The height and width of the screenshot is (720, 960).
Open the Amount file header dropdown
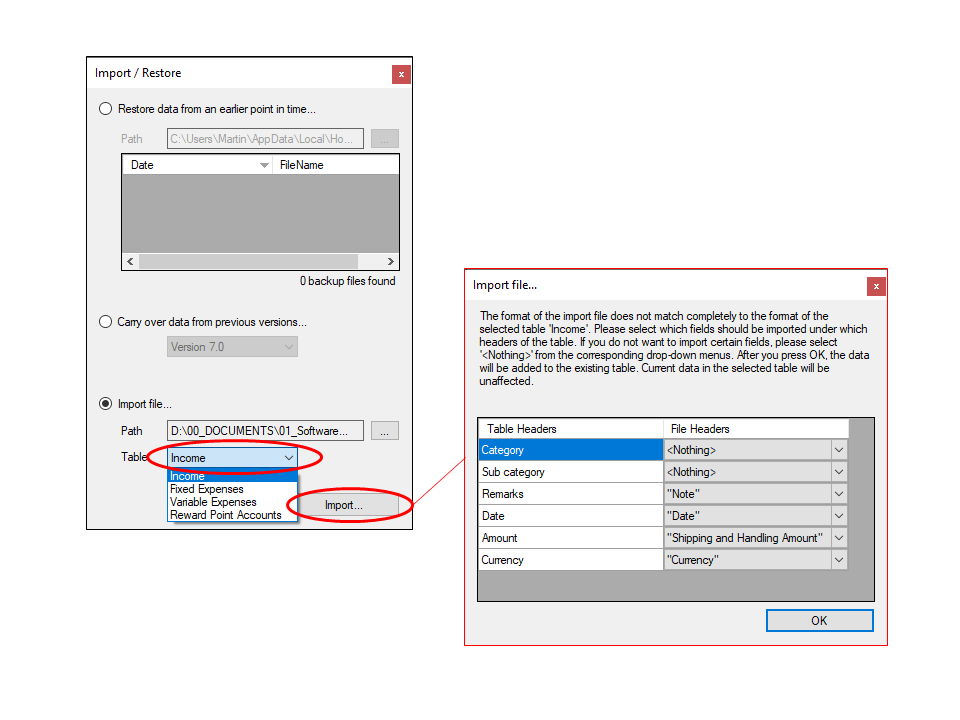[x=839, y=538]
